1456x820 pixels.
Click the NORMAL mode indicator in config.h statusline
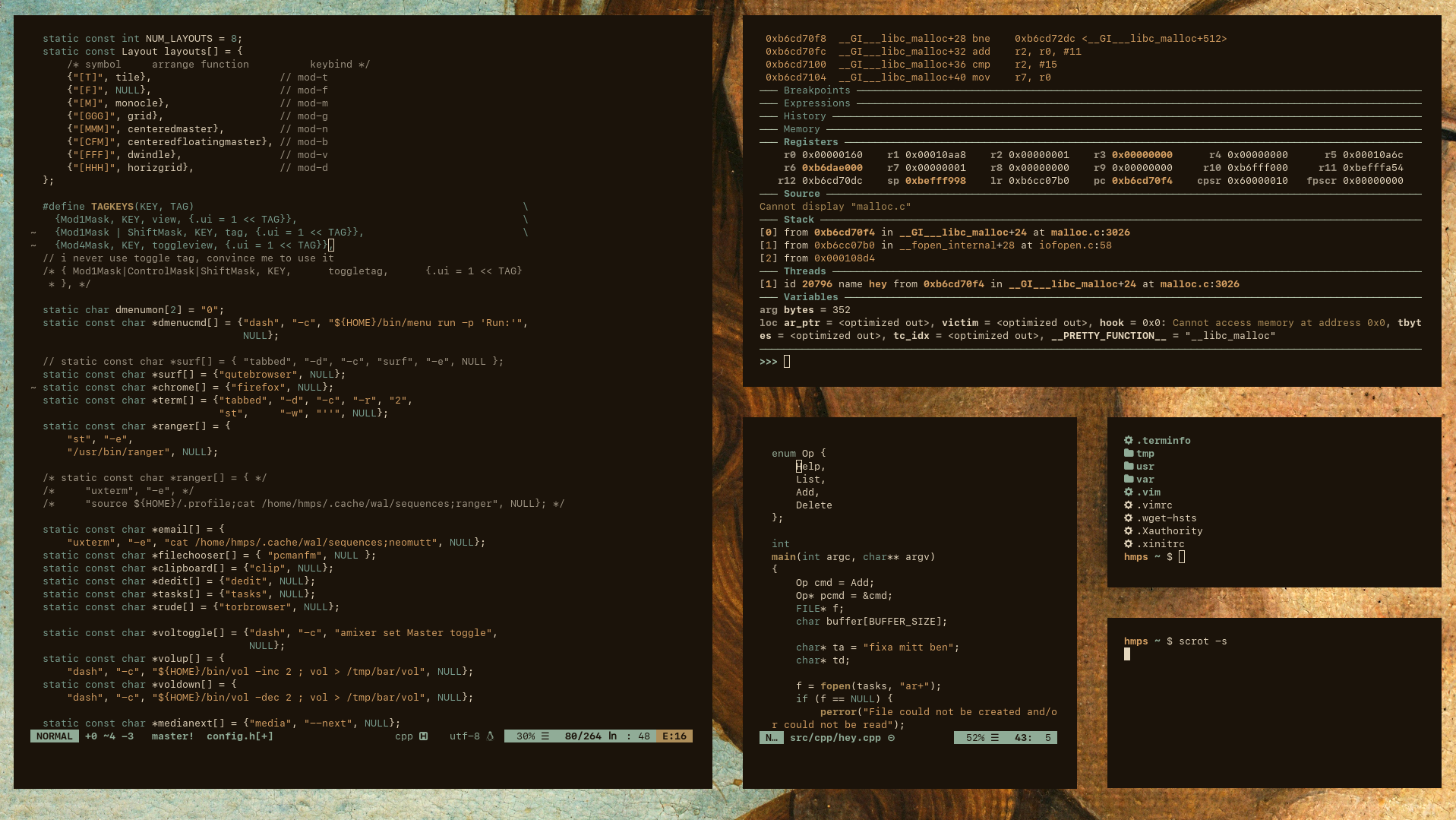[x=55, y=736]
